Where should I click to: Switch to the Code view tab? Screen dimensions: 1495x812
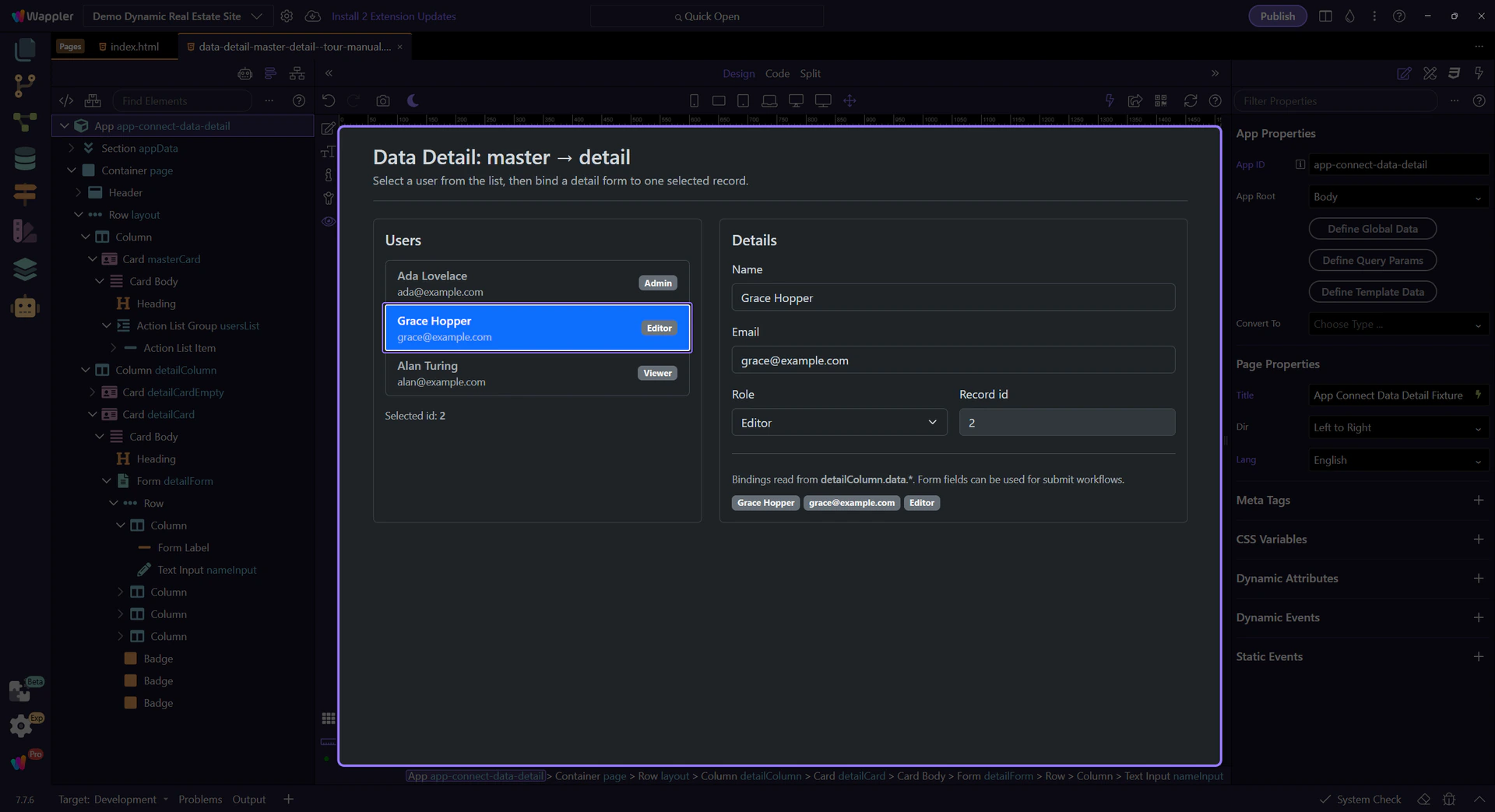point(776,73)
